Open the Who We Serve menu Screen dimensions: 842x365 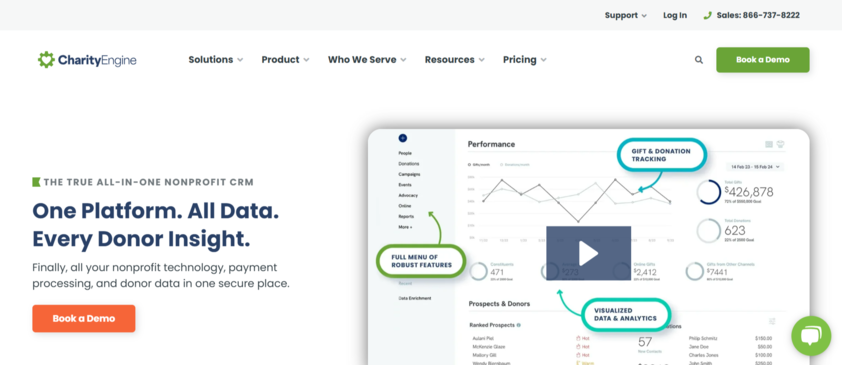[x=367, y=60]
